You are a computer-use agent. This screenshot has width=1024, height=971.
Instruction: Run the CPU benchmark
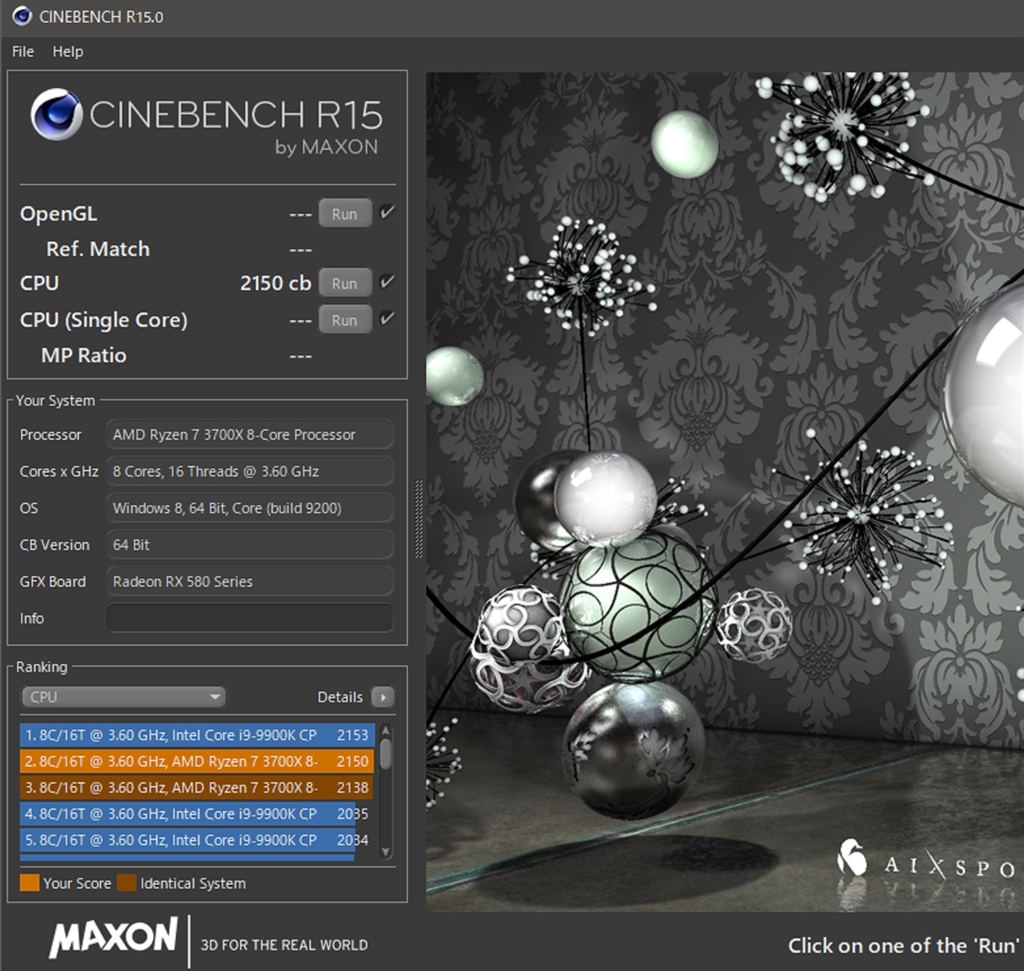tap(345, 283)
